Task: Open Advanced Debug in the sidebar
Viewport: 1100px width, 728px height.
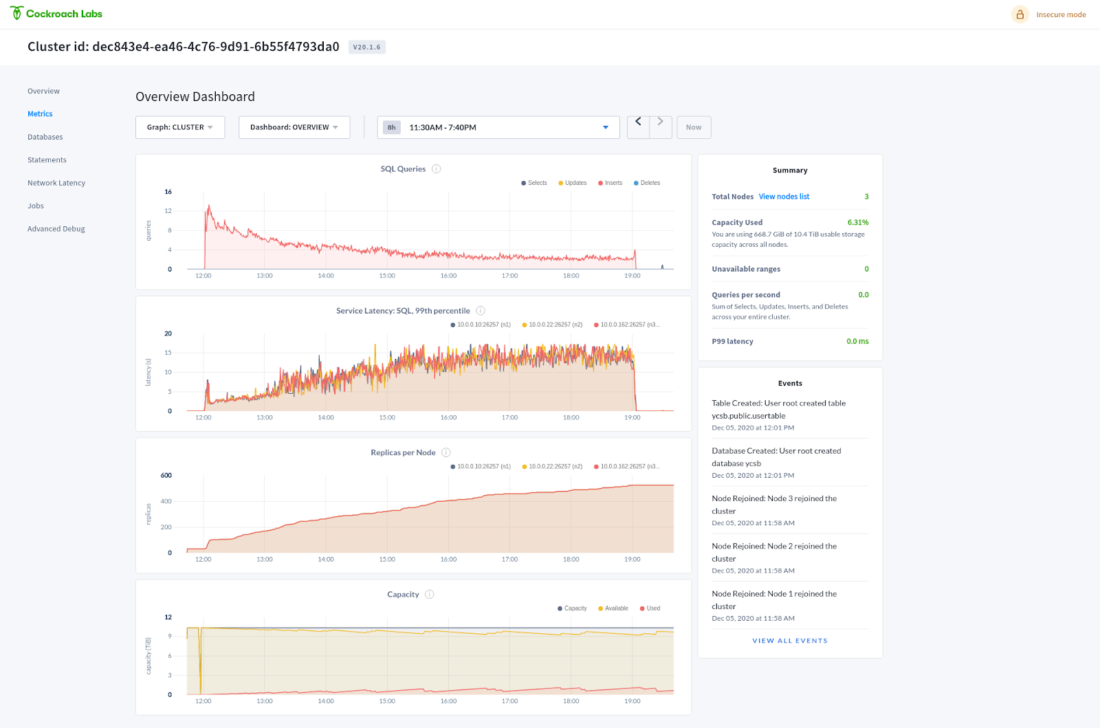Action: pyautogui.click(x=56, y=229)
